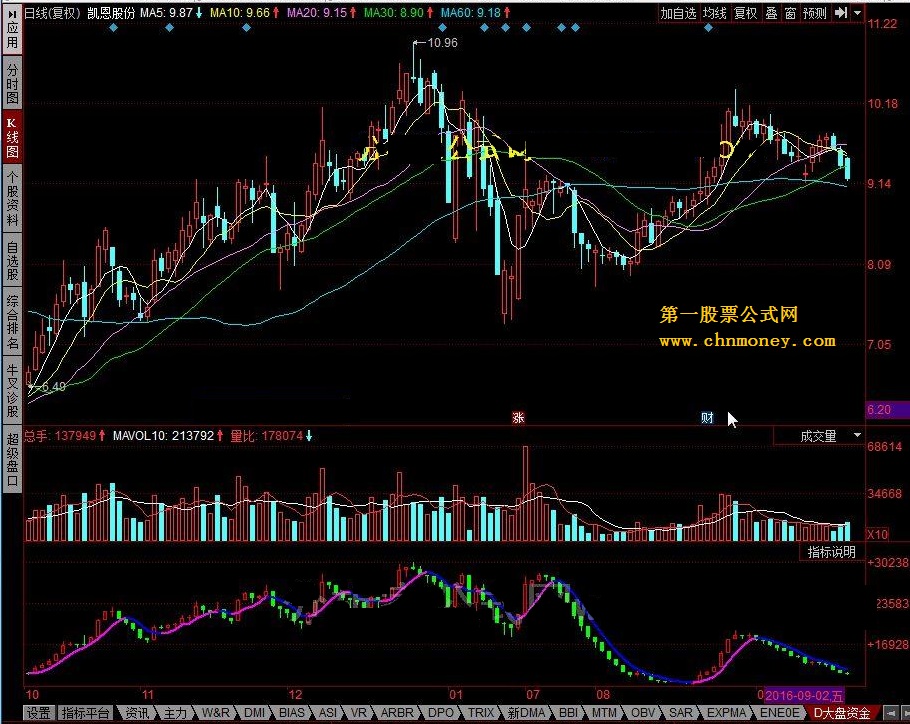Select the 新DMA indicator tab
The width and height of the screenshot is (910, 724).
[x=526, y=713]
